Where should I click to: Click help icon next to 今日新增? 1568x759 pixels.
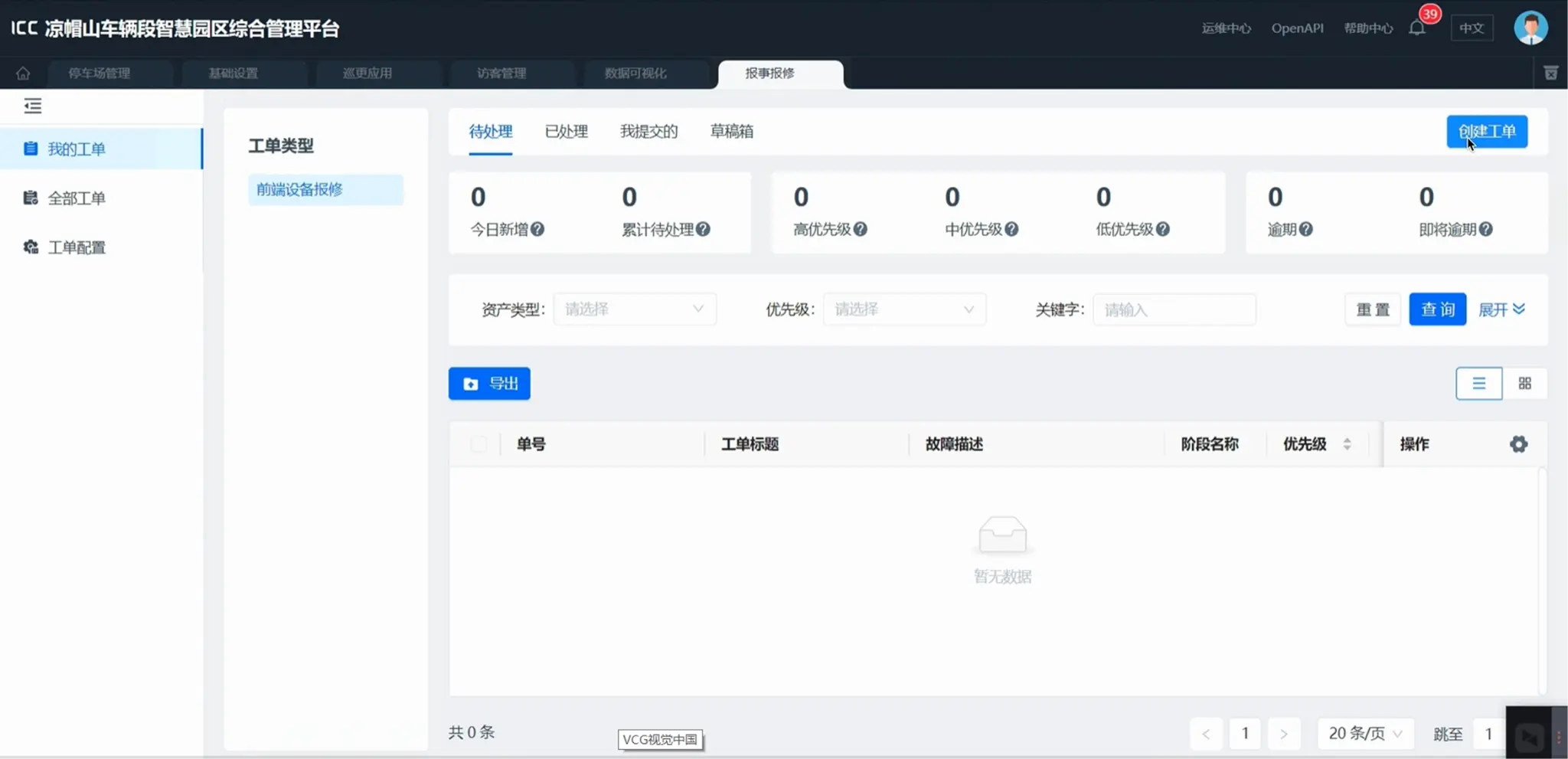coord(537,229)
